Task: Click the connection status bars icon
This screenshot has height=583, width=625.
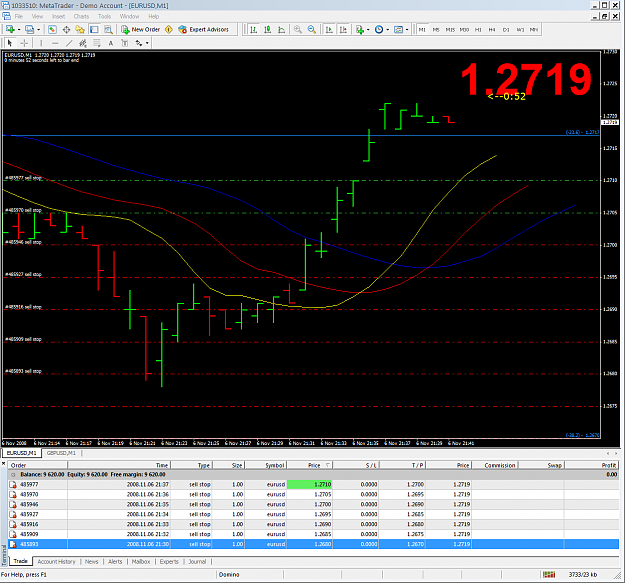Action: (x=549, y=574)
